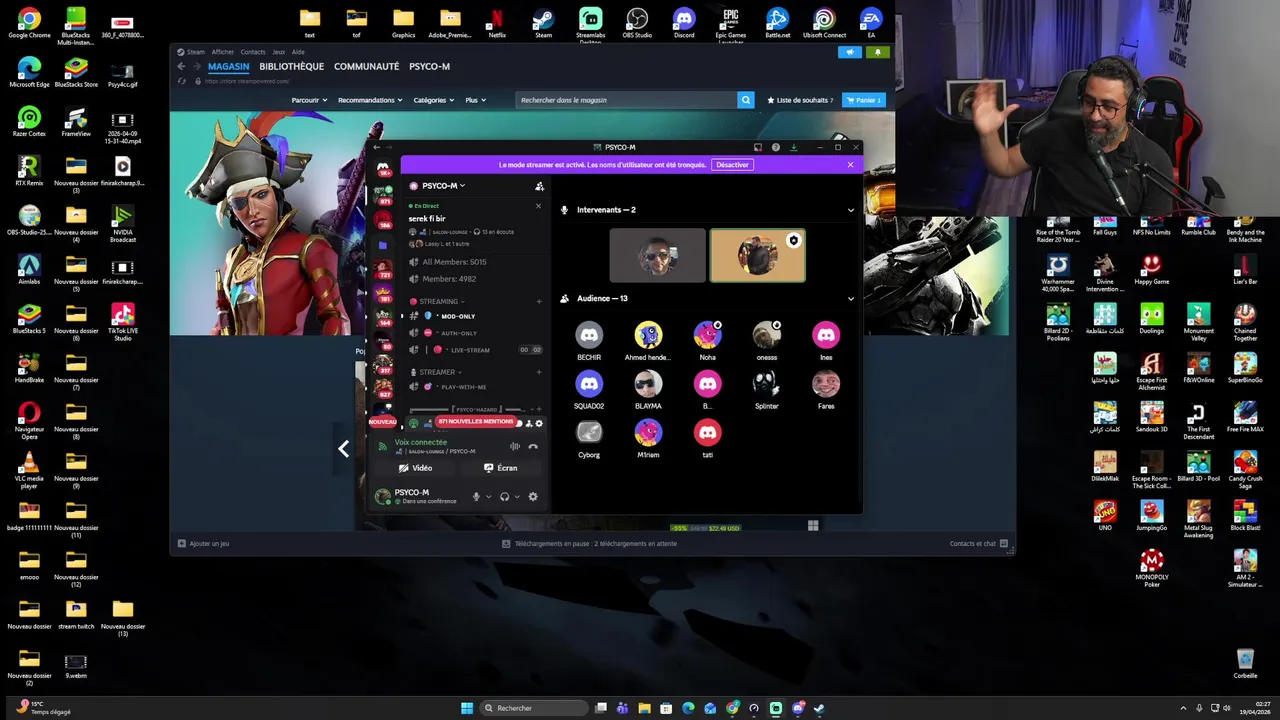1280x720 pixels.
Task: Click 'Ajouter un jeu' in Steam
Action: click(204, 543)
